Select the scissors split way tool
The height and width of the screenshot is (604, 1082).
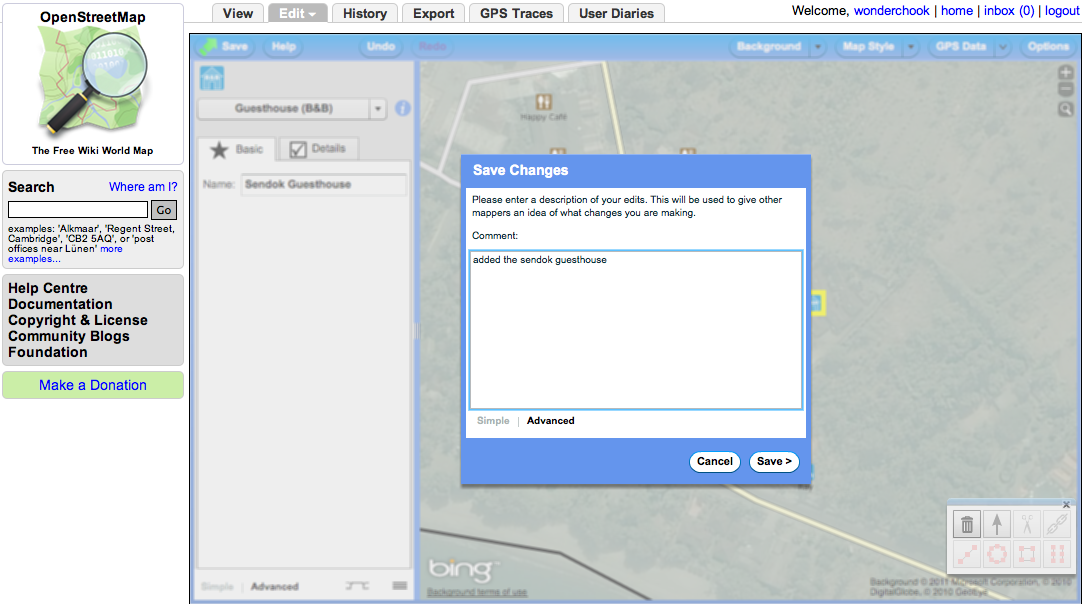[1027, 525]
